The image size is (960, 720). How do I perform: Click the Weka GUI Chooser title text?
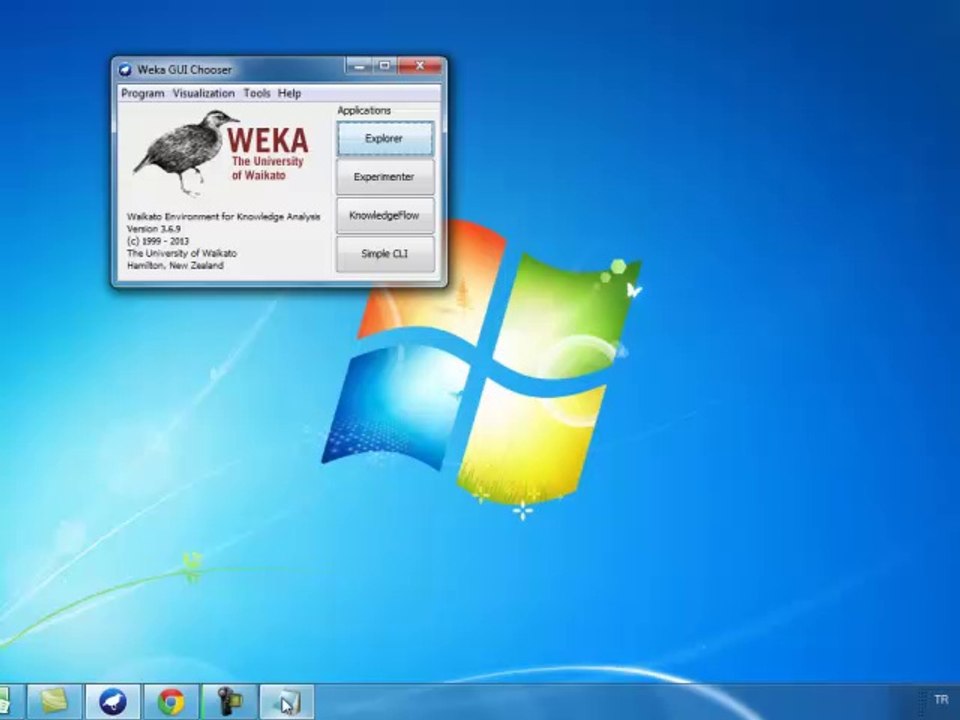184,70
